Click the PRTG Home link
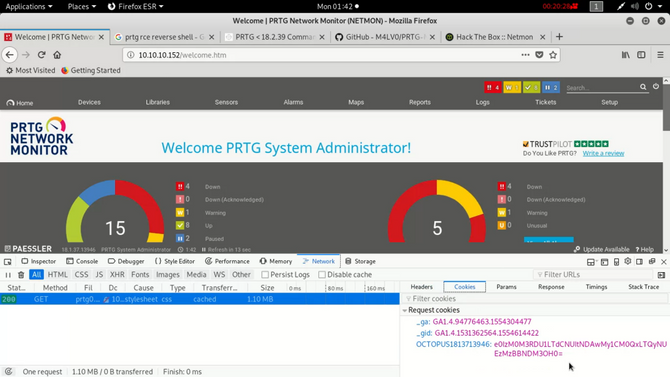The height and width of the screenshot is (377, 670). click(x=20, y=103)
